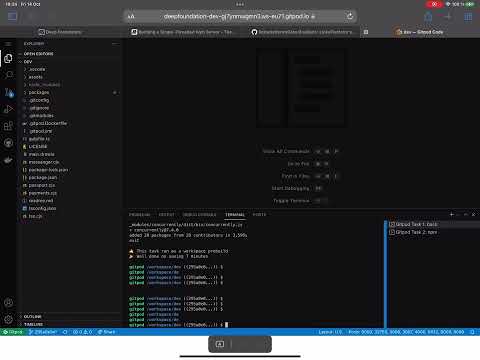This screenshot has height=360, width=480.
Task: Tap the keyboard shortcut bar icon
Action: coord(220,344)
